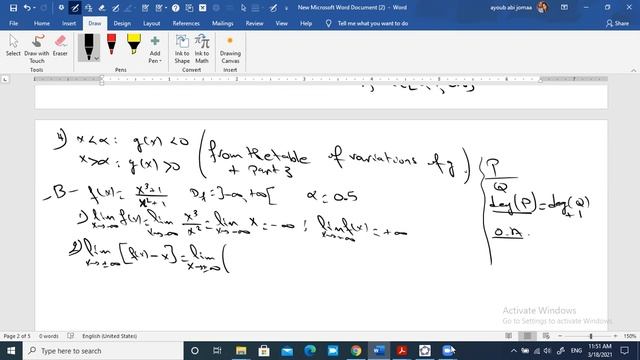Open the Help tab

point(306,24)
